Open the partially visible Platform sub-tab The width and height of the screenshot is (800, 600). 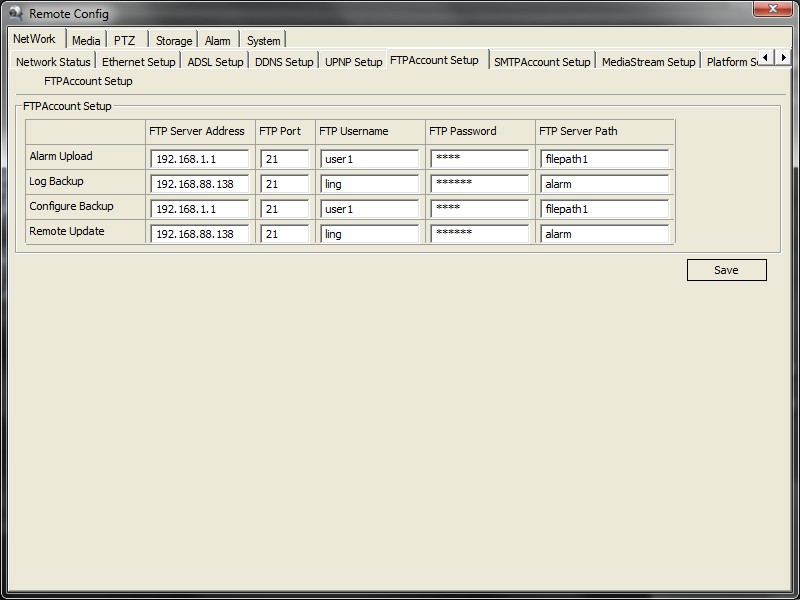pyautogui.click(x=731, y=62)
